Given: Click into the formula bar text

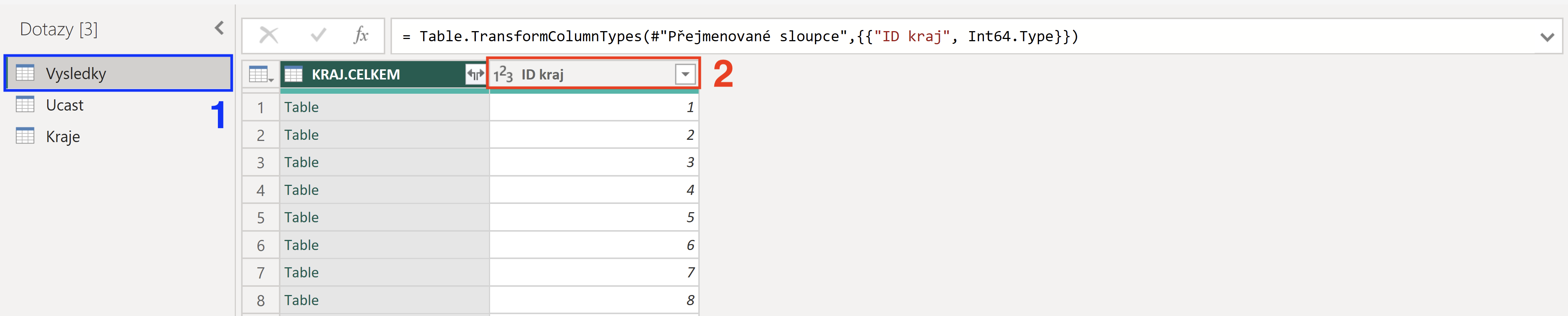Looking at the screenshot, I should (749, 36).
